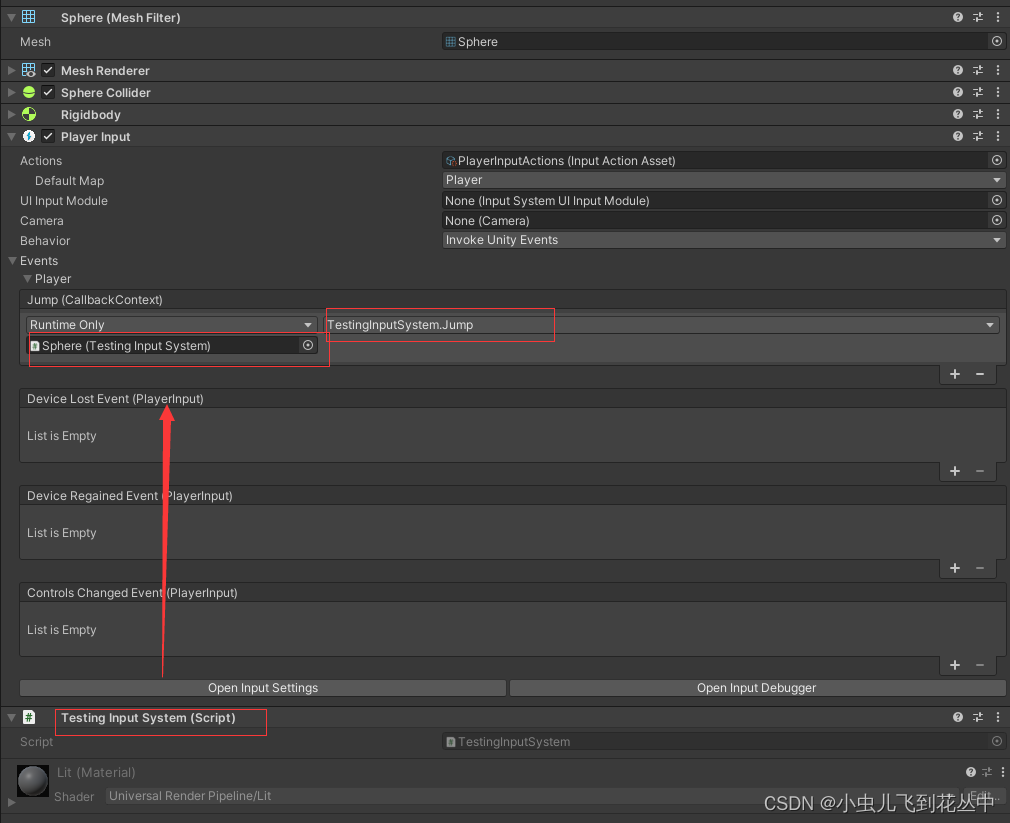1010x823 pixels.
Task: Collapse the Player events foldout
Action: [x=27, y=279]
